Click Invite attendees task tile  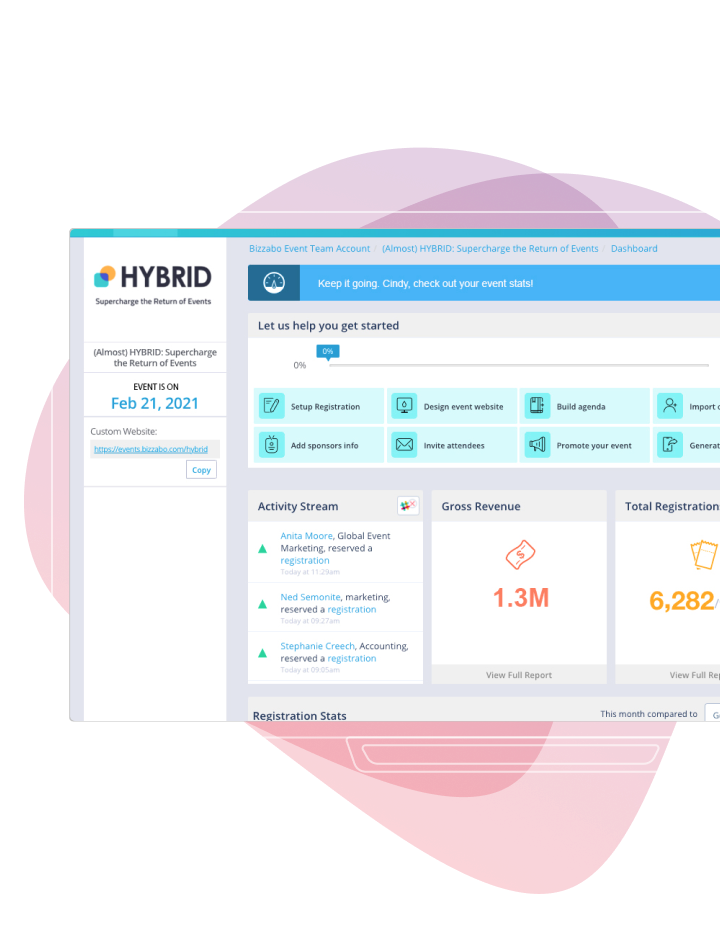pos(451,445)
